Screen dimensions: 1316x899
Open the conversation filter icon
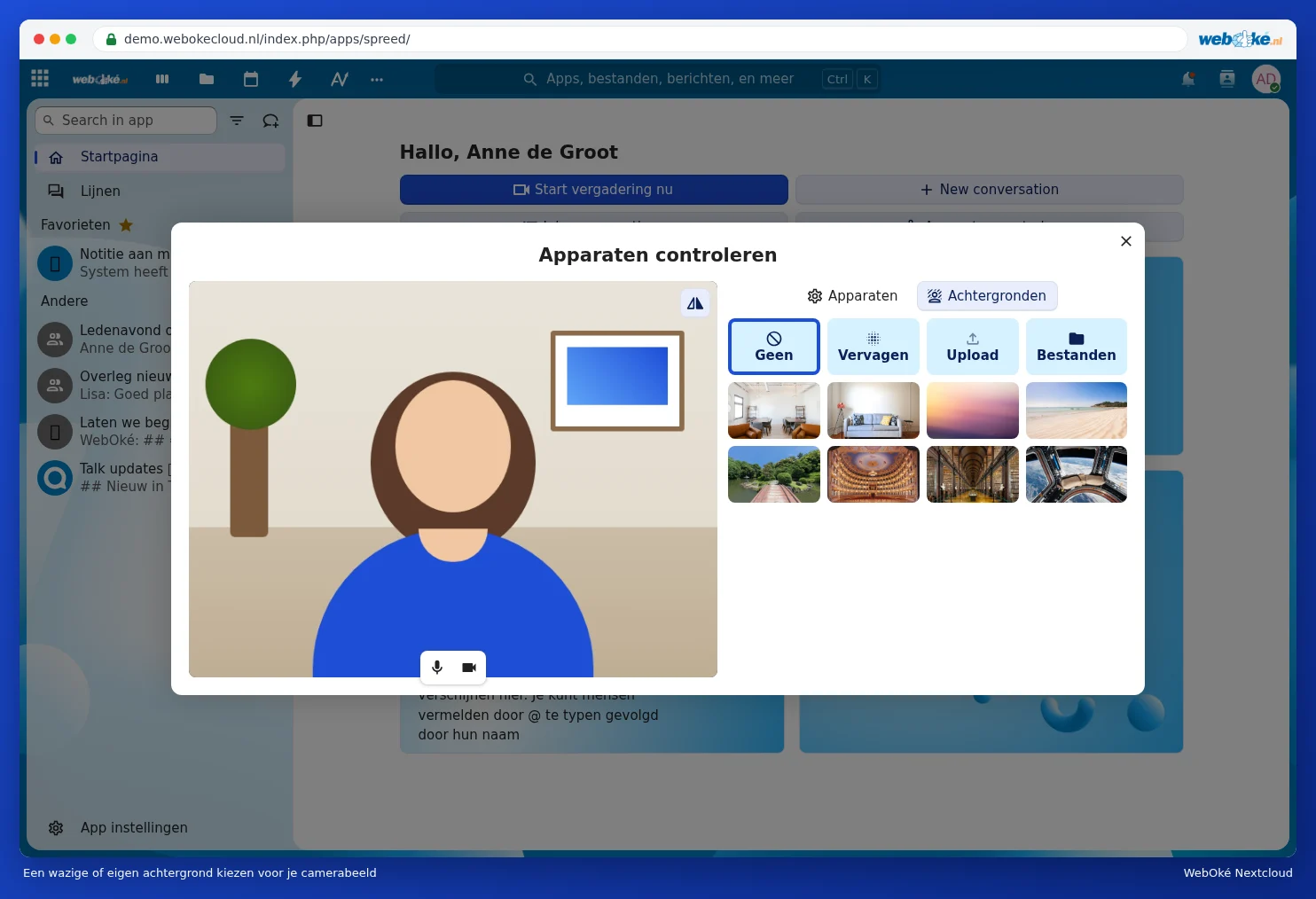pyautogui.click(x=237, y=121)
